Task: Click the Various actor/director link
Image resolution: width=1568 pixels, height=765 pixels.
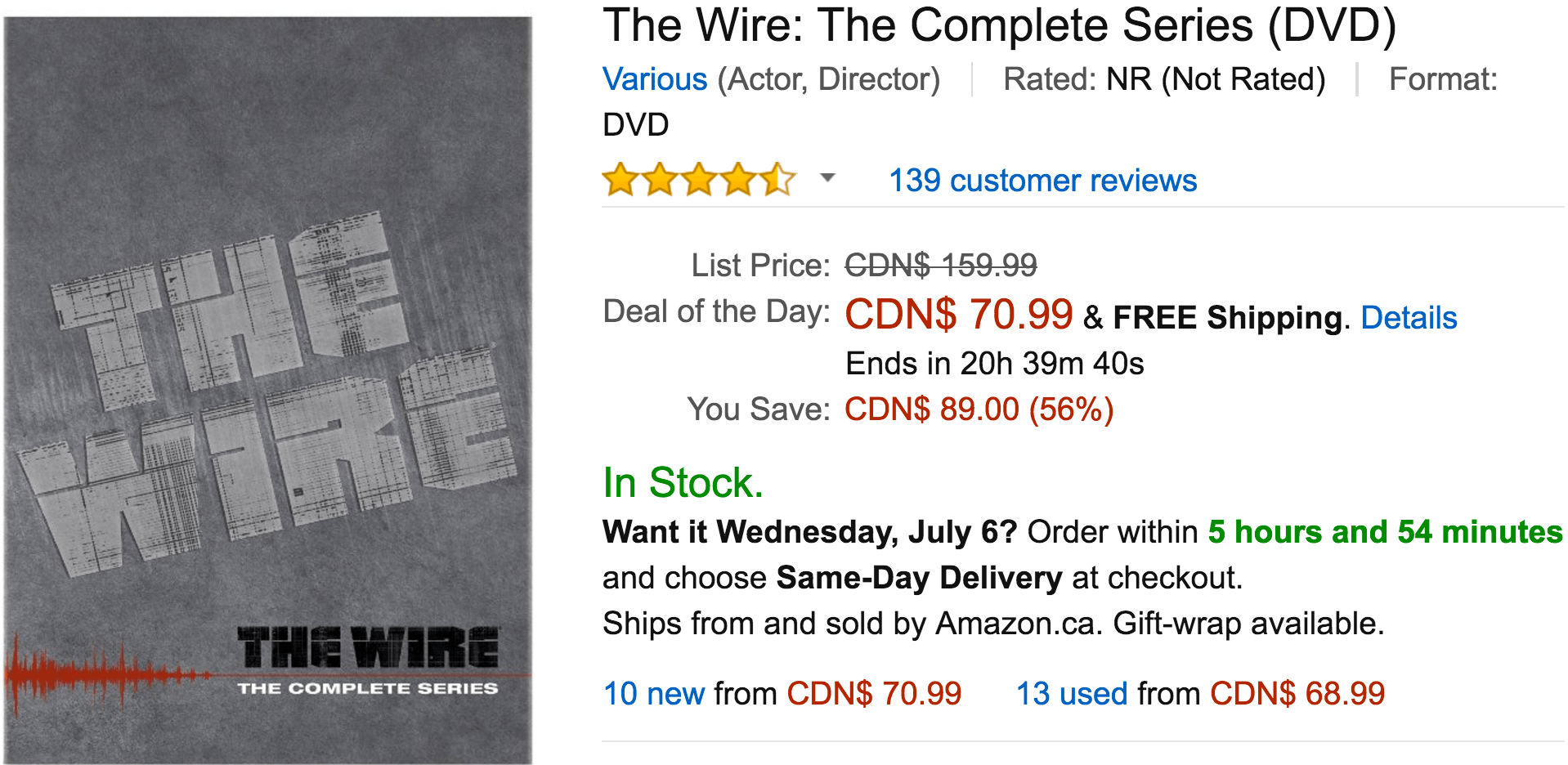Action: point(655,79)
